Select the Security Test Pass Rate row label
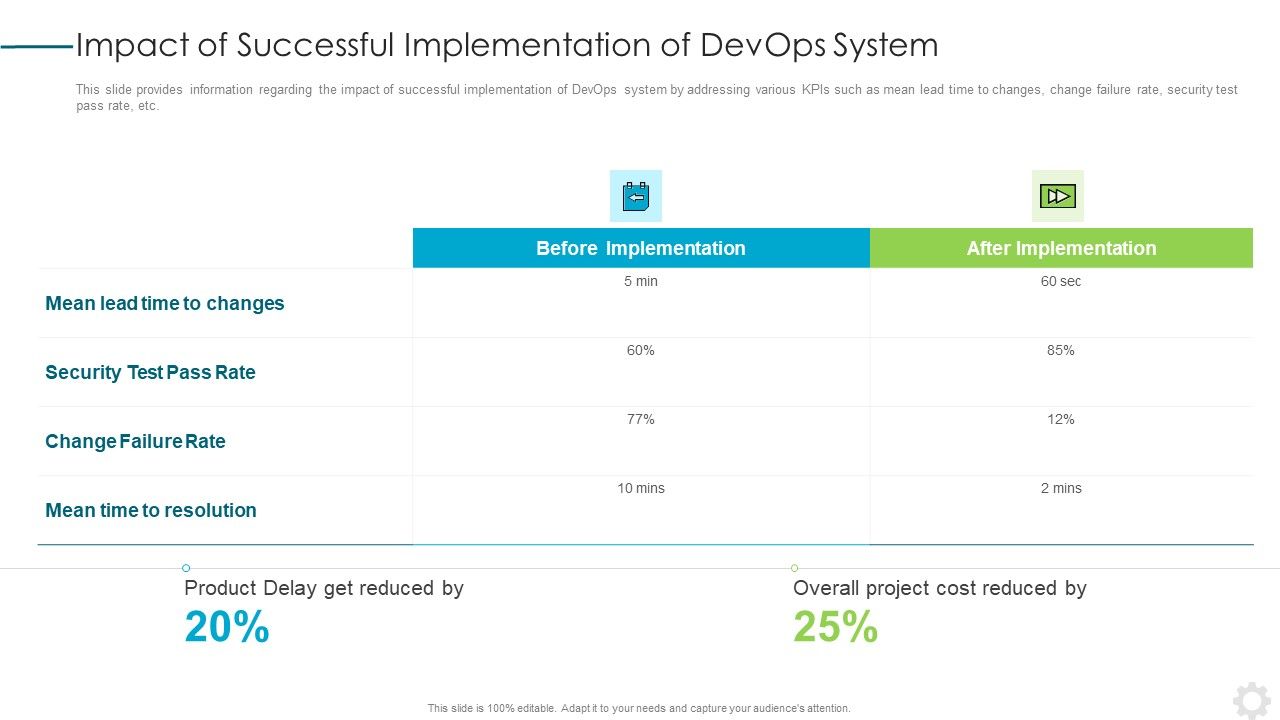The image size is (1280, 720). click(150, 372)
